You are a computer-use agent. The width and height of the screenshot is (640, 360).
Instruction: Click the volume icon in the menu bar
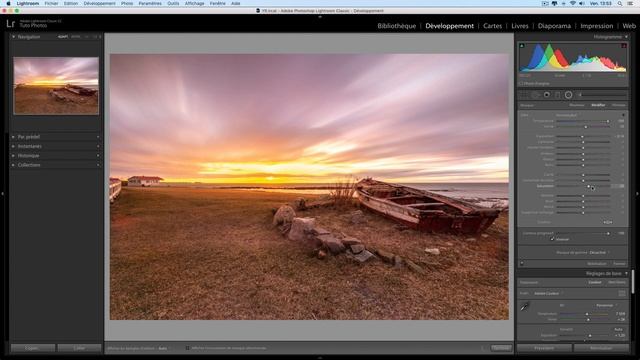582,3
